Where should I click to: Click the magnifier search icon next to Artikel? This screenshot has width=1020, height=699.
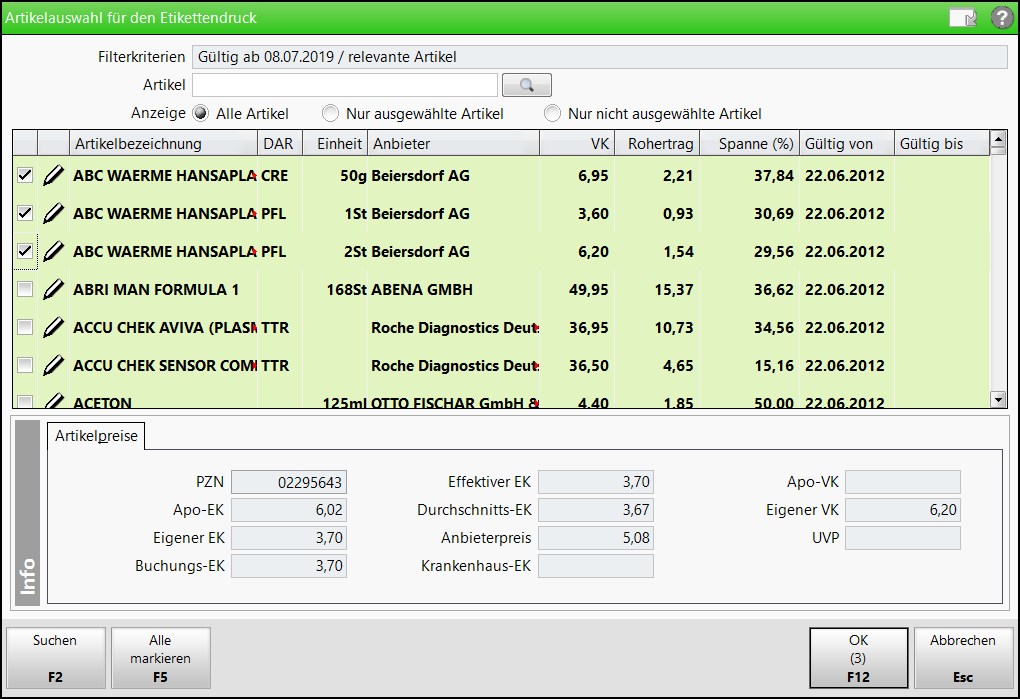tap(526, 85)
